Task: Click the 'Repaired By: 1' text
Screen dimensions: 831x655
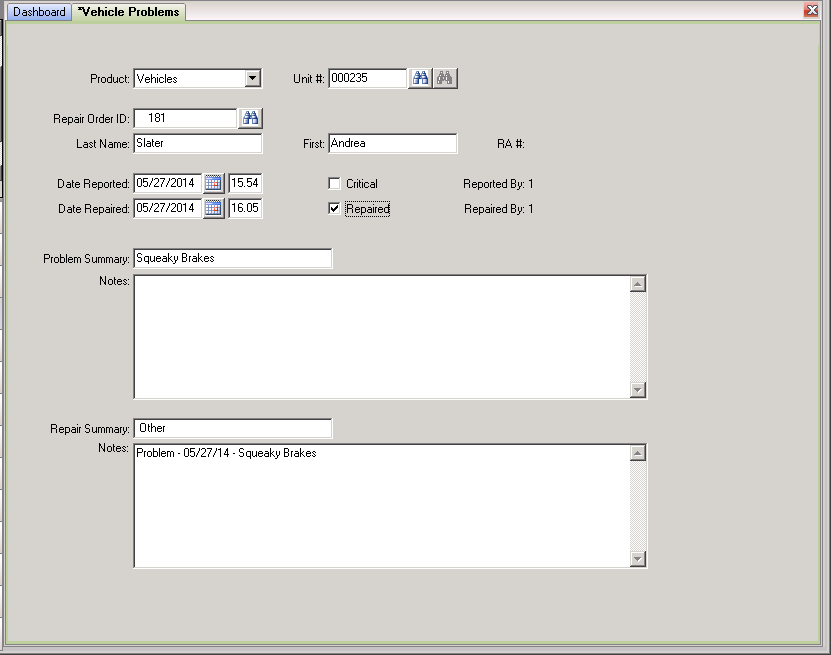Action: (499, 209)
